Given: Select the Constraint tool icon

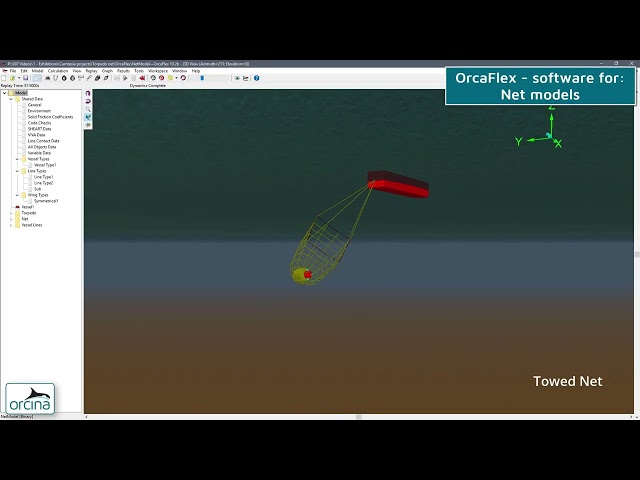Looking at the screenshot, I should coord(106,78).
